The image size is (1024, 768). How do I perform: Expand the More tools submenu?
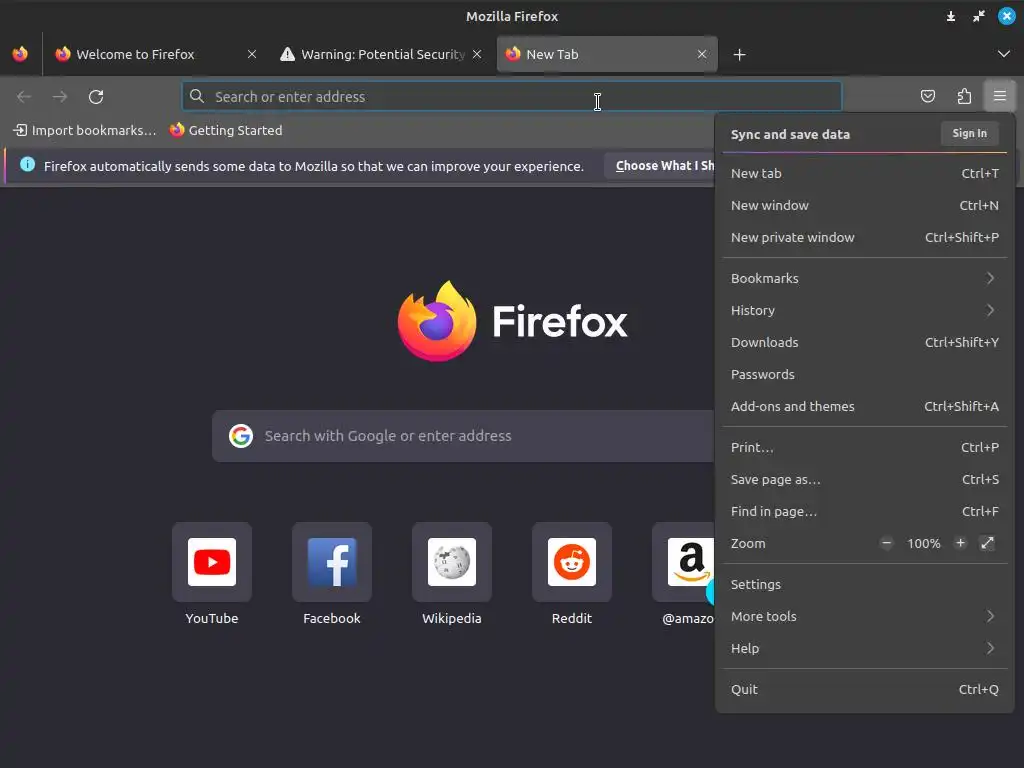tap(865, 616)
